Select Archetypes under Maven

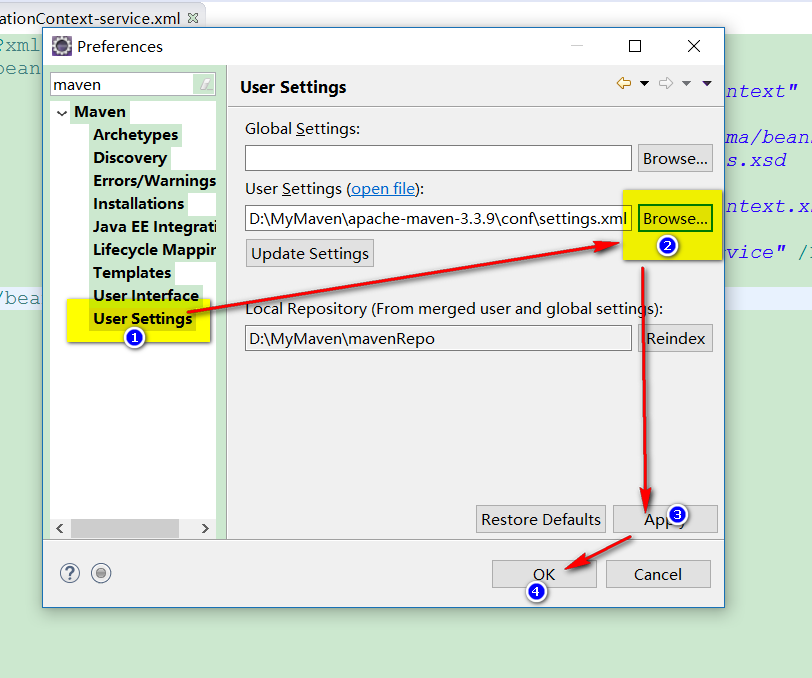[x=136, y=135]
